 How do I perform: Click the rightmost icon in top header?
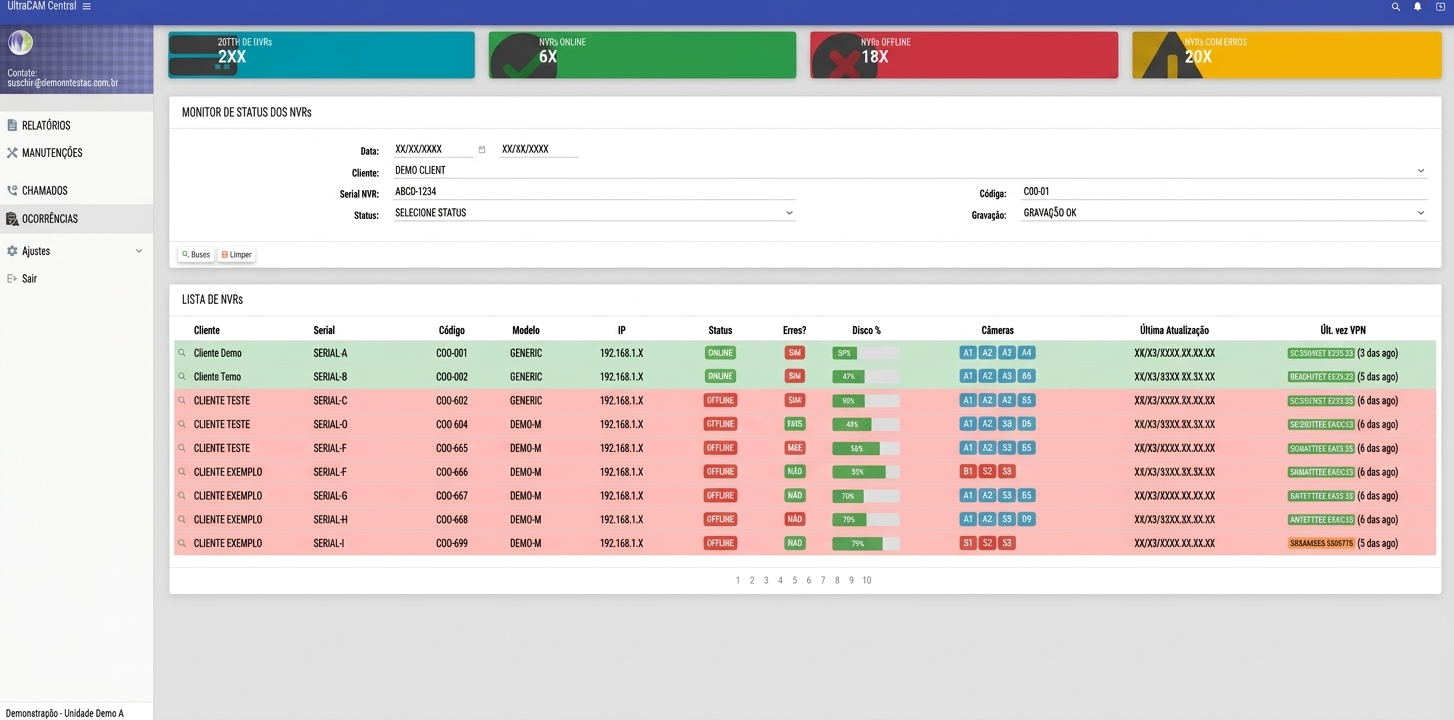coord(1440,7)
